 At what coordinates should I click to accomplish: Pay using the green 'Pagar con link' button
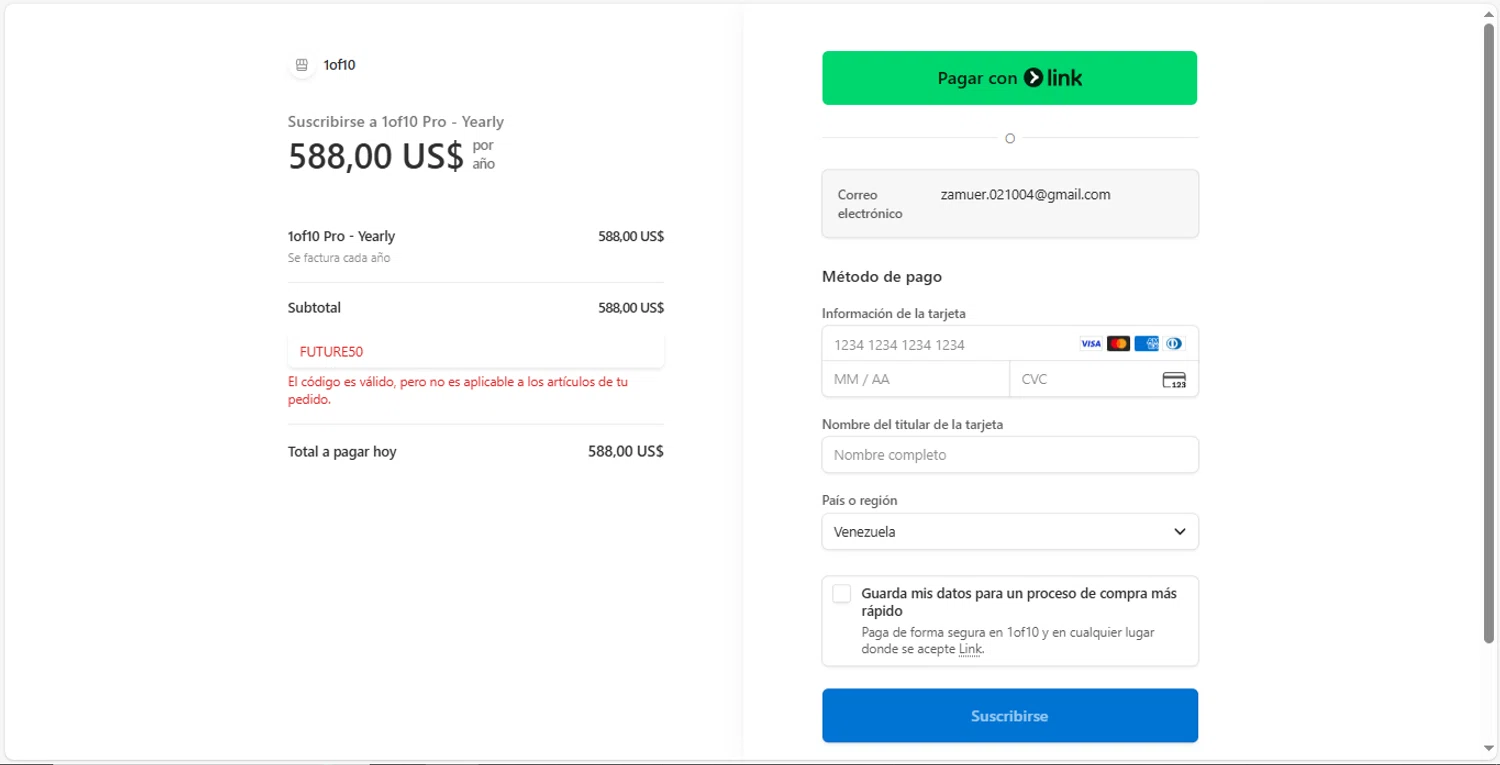(1010, 78)
